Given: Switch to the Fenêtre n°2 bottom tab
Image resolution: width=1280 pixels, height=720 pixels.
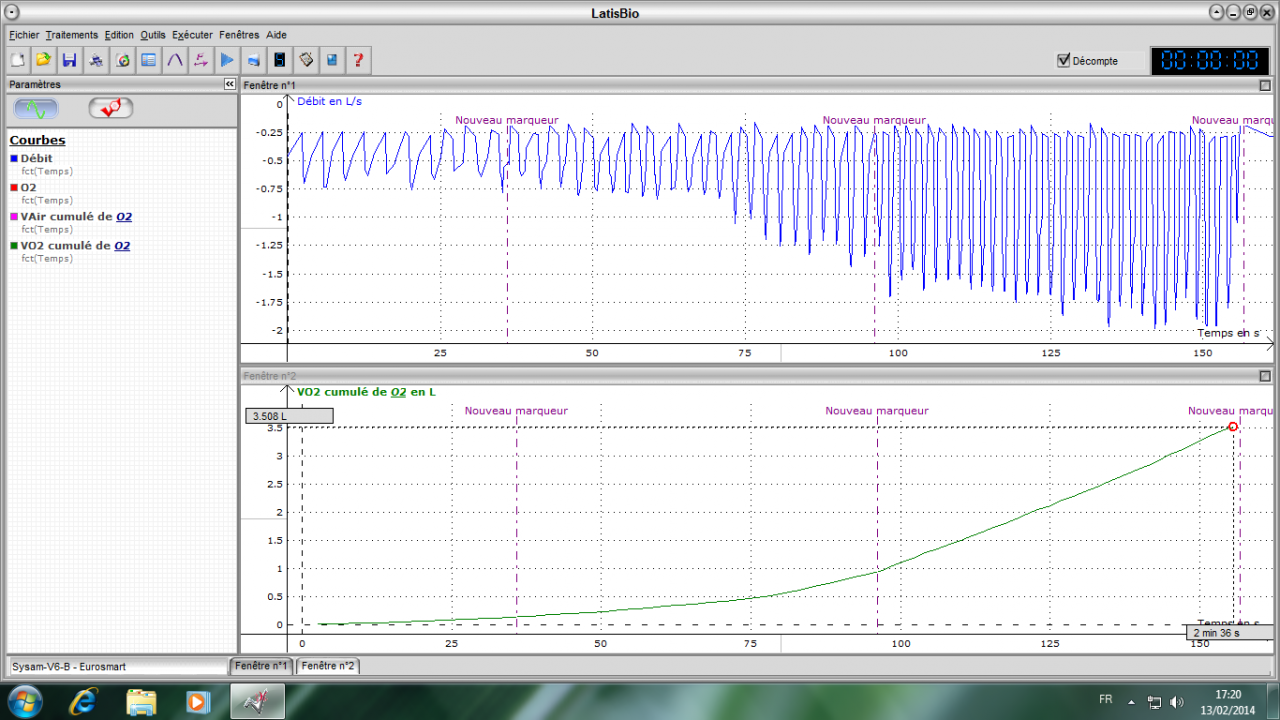Looking at the screenshot, I should 327,666.
